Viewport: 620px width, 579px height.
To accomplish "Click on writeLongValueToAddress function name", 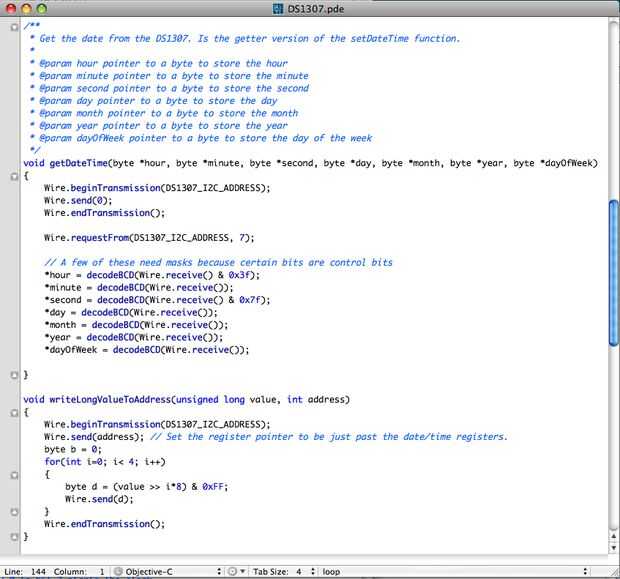I will click(110, 399).
